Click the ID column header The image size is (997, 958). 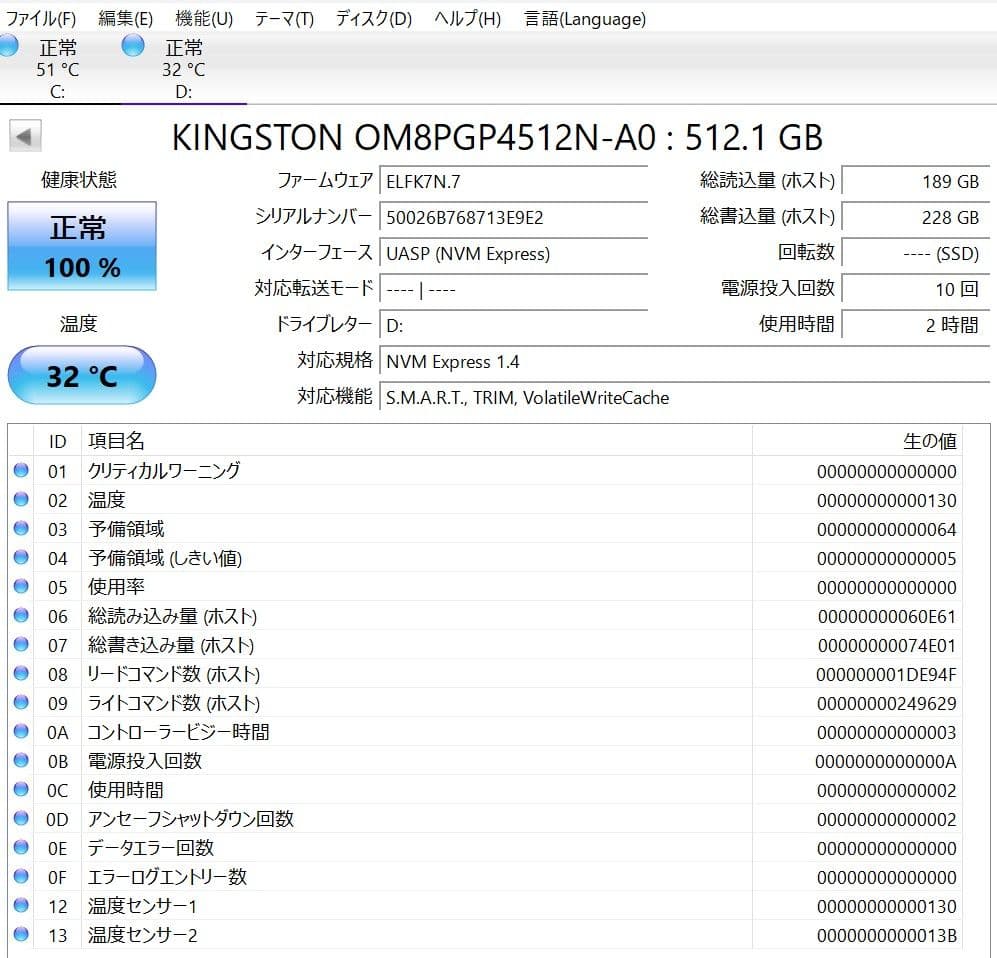click(x=58, y=441)
